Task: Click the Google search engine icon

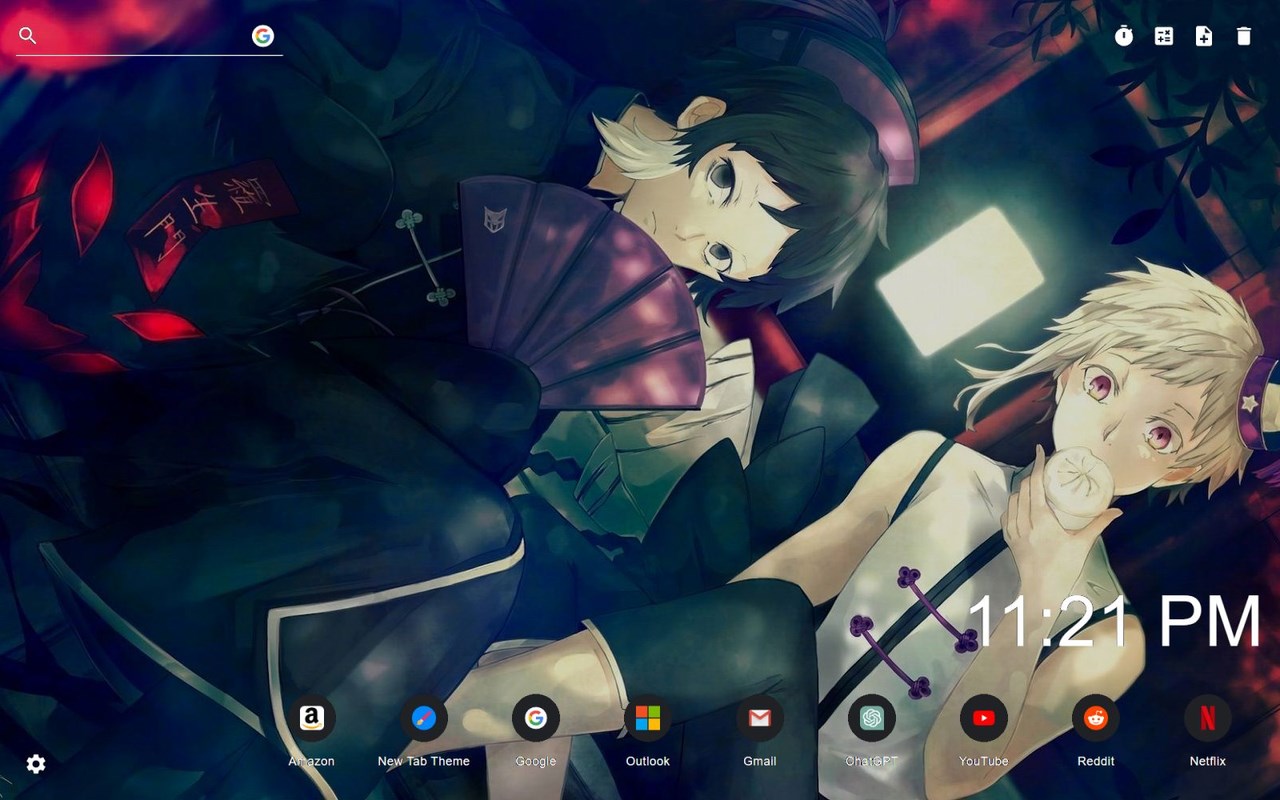Action: click(x=263, y=36)
